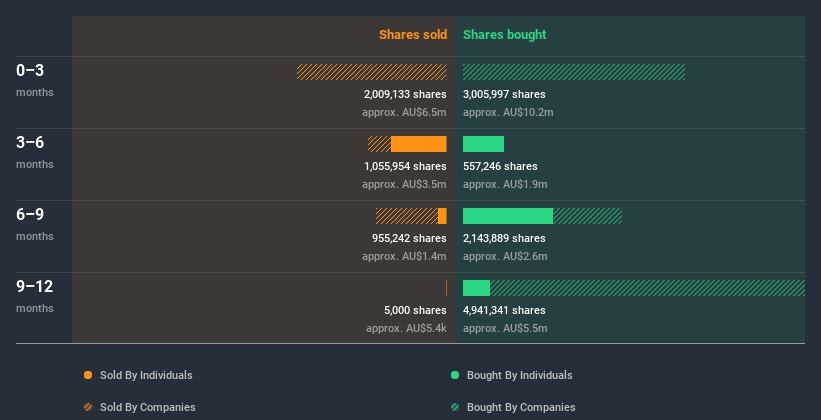821x420 pixels.
Task: Click the orange Sold By Individuals legend dot
Action: (88, 375)
